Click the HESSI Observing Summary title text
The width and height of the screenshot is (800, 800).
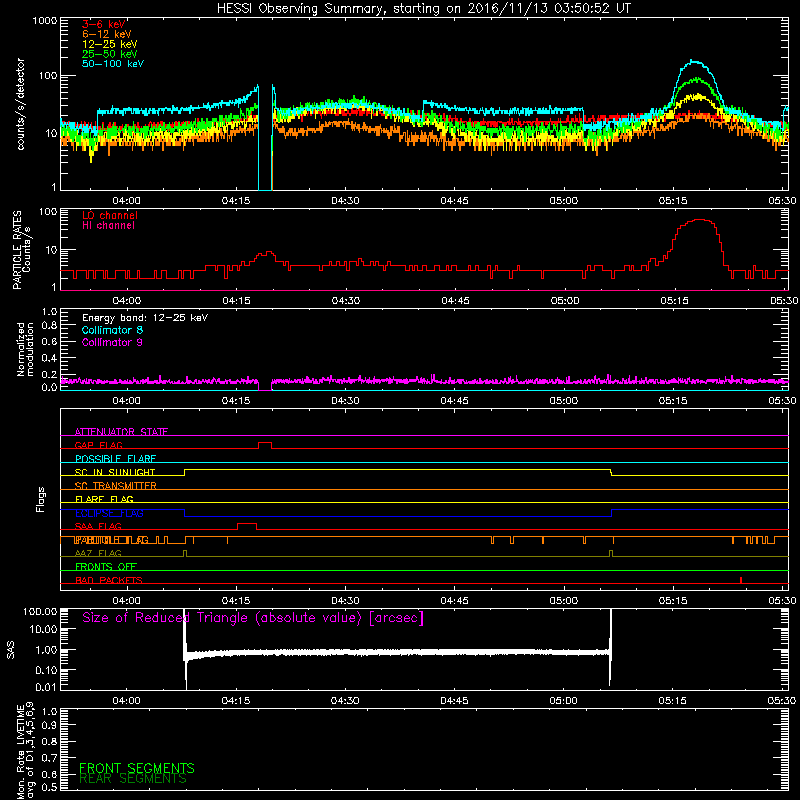coord(424,9)
